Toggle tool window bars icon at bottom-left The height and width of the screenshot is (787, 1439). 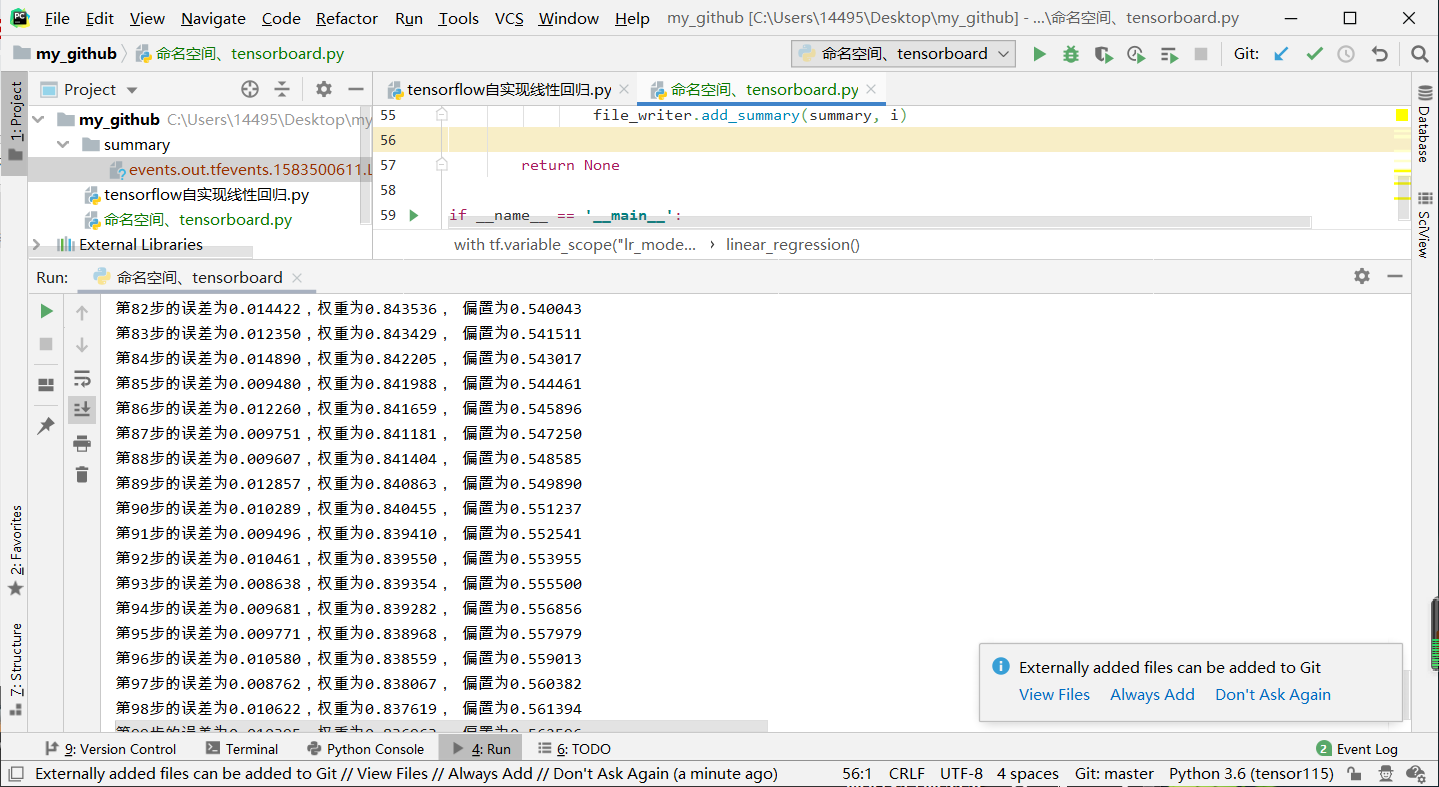[x=15, y=774]
